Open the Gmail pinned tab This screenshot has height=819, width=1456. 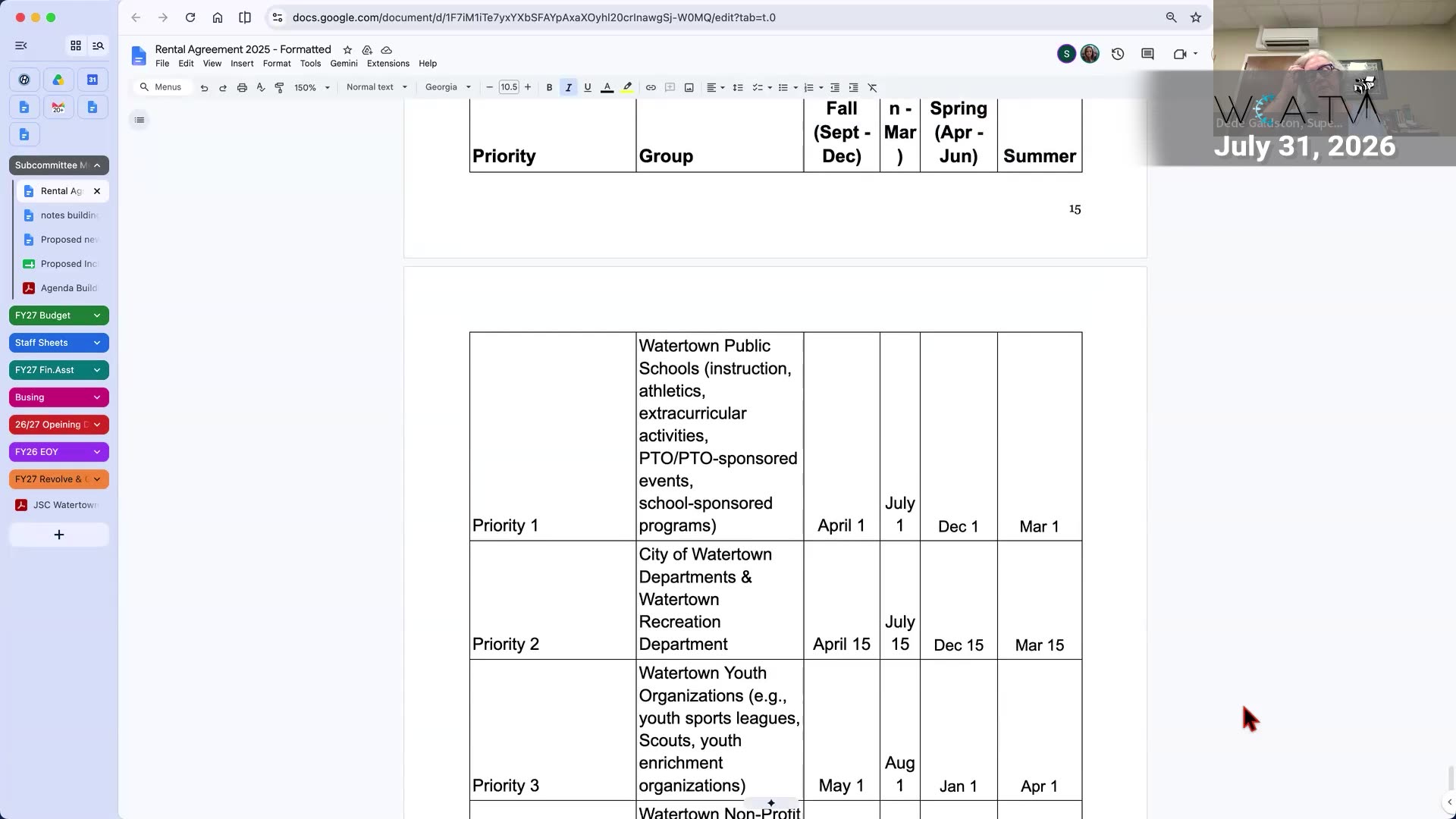pos(58,108)
